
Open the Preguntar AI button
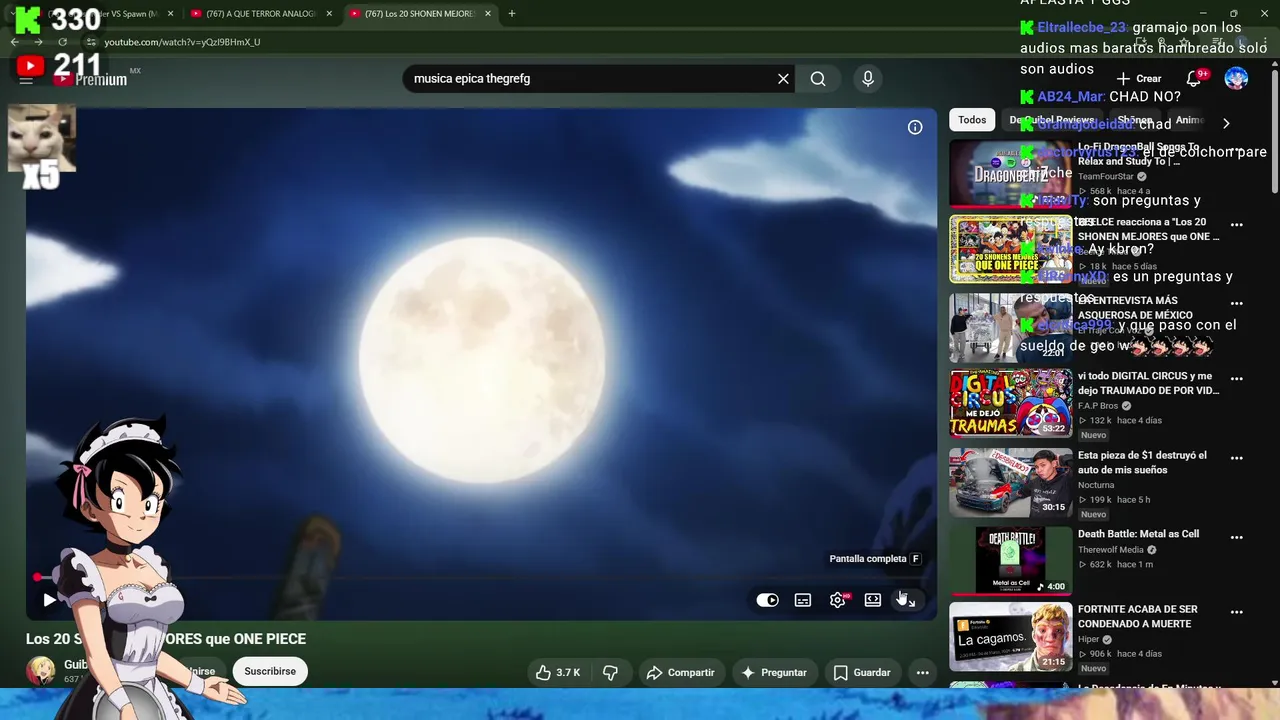(x=774, y=673)
